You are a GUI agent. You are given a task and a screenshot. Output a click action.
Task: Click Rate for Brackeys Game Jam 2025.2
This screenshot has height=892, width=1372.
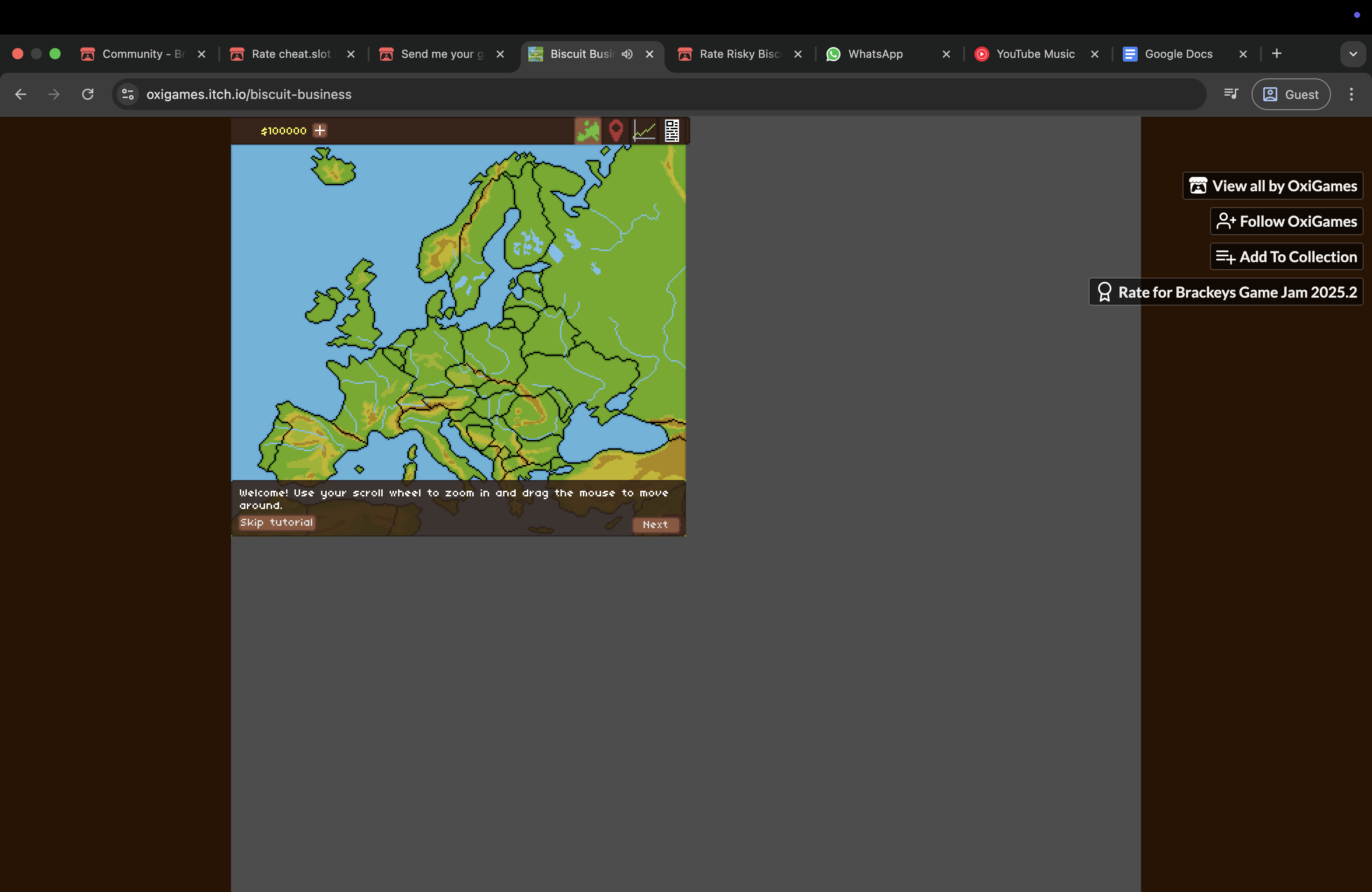1225,292
